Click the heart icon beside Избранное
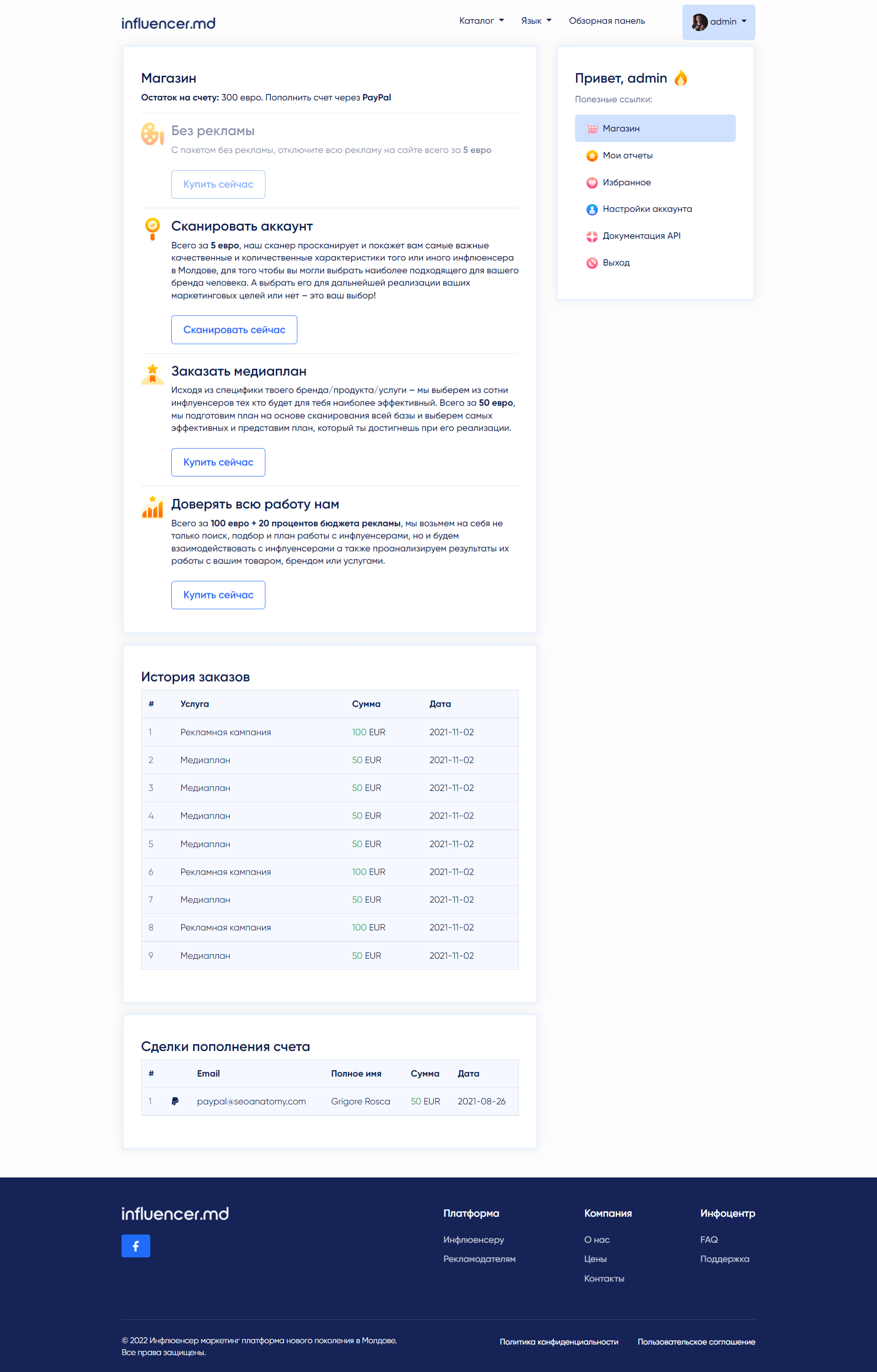The width and height of the screenshot is (877, 1372). [592, 183]
